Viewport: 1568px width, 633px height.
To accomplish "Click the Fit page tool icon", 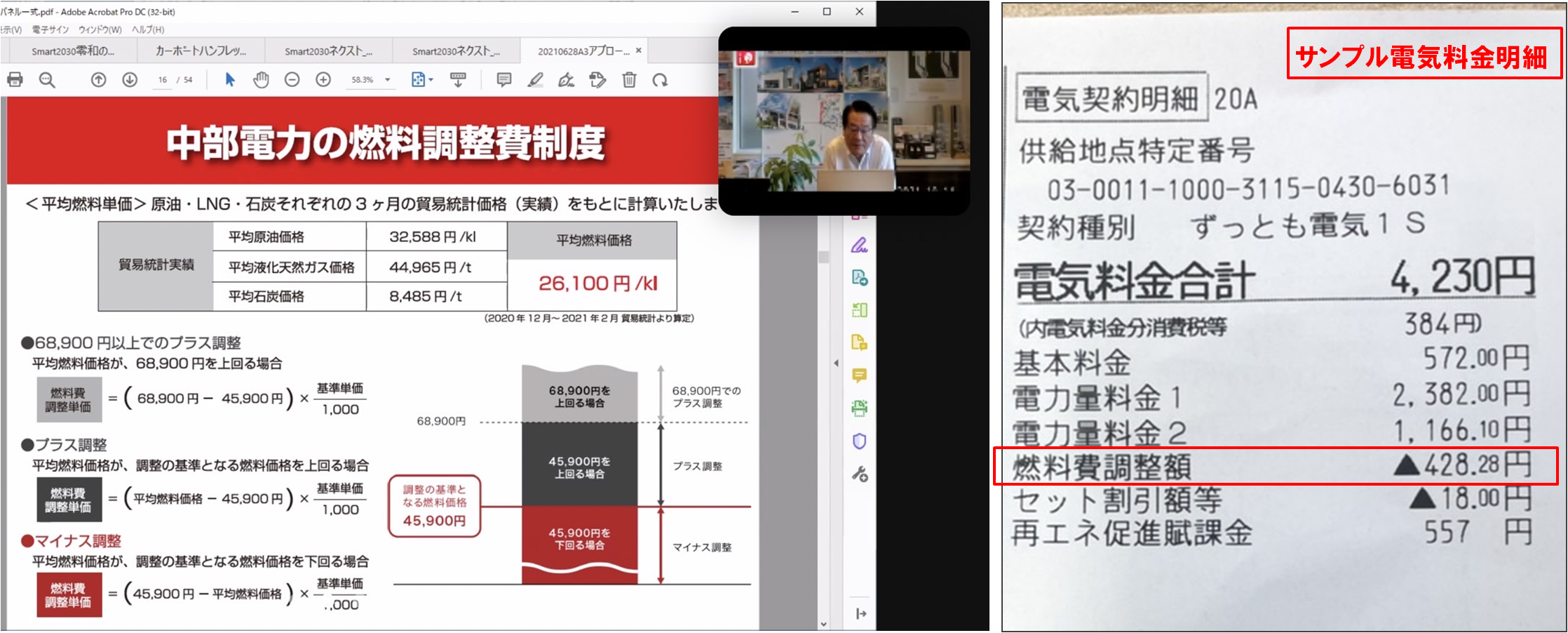I will [418, 80].
